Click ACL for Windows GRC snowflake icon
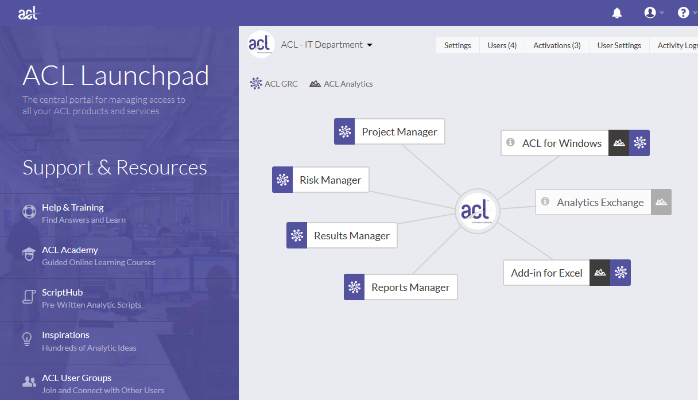The height and width of the screenshot is (400, 698). (x=640, y=143)
